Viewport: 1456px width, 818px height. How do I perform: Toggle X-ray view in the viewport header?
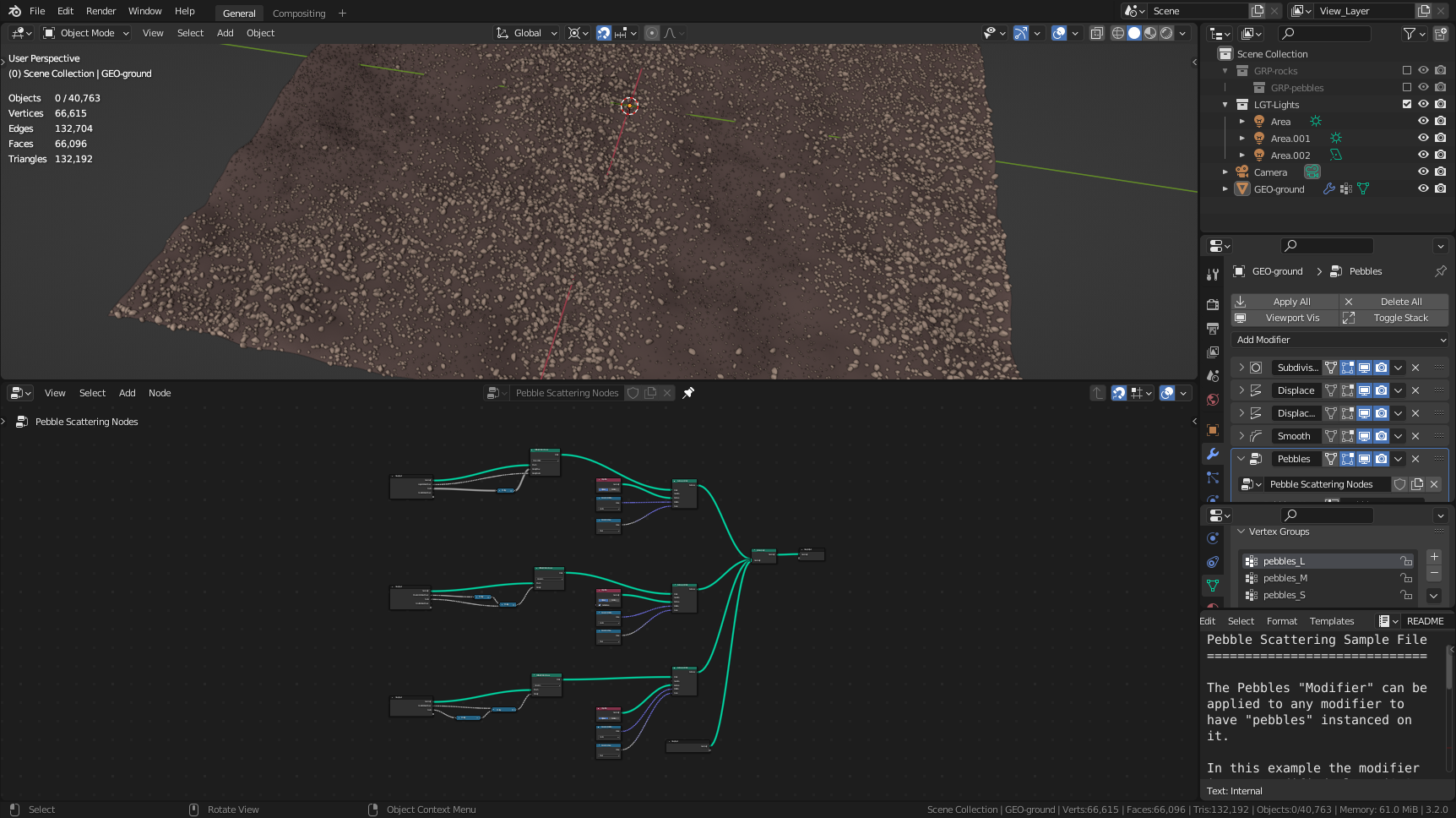tap(1096, 33)
